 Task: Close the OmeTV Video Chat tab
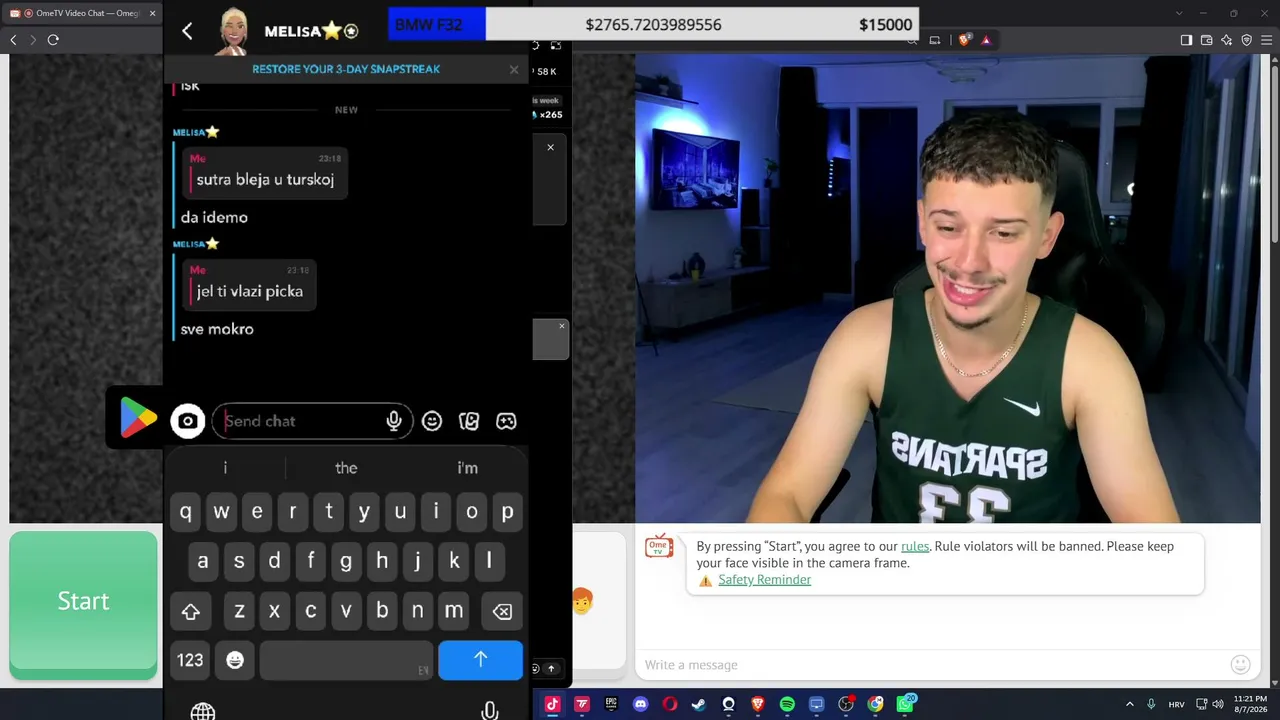point(153,13)
